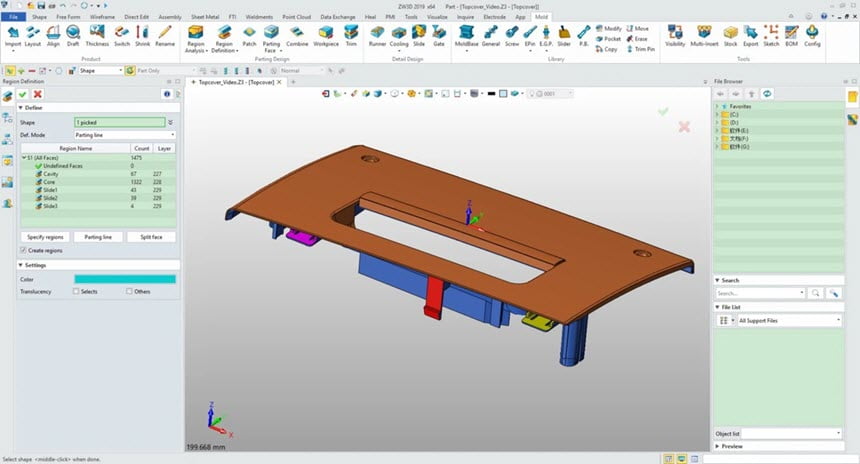
Task: Collapse the Settings section
Action: [x=20, y=265]
